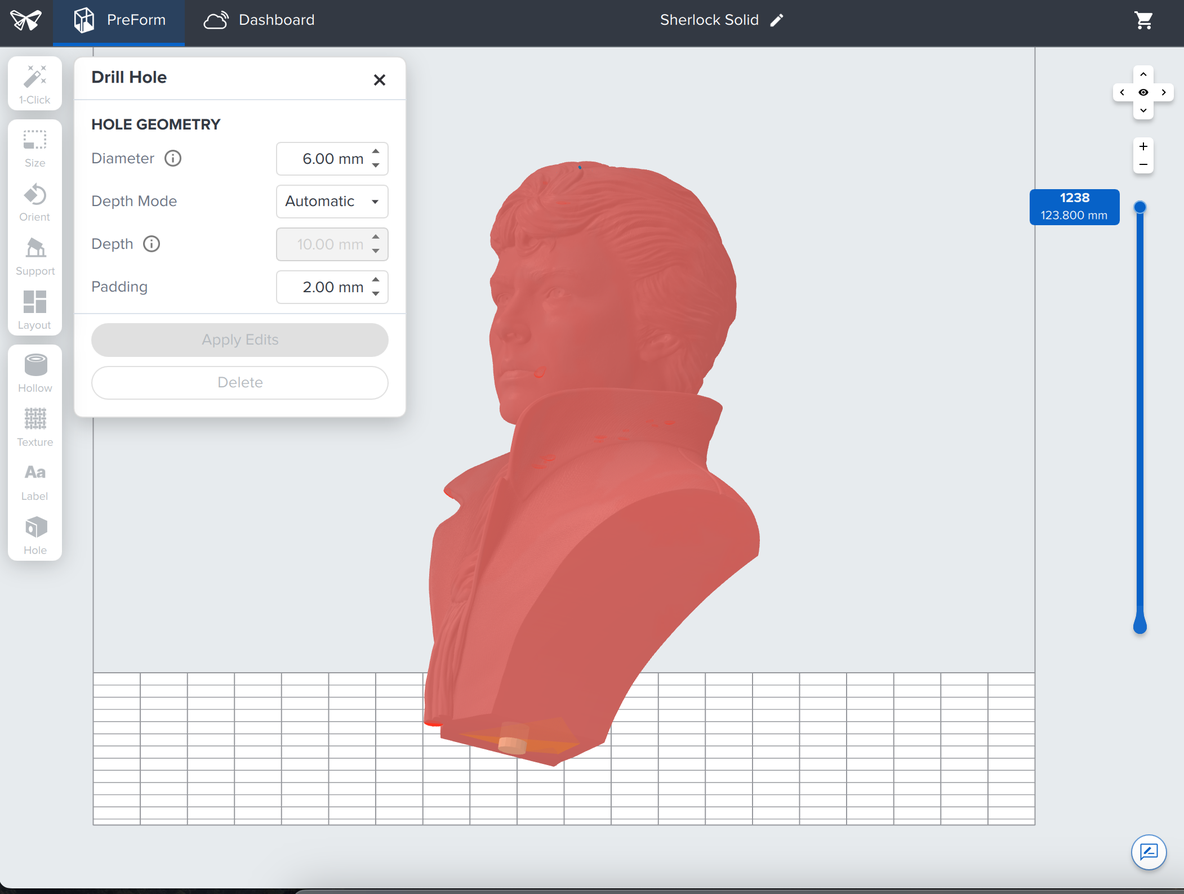Rename the model using the pencil icon
Image resolution: width=1184 pixels, height=894 pixels.
[x=778, y=19]
